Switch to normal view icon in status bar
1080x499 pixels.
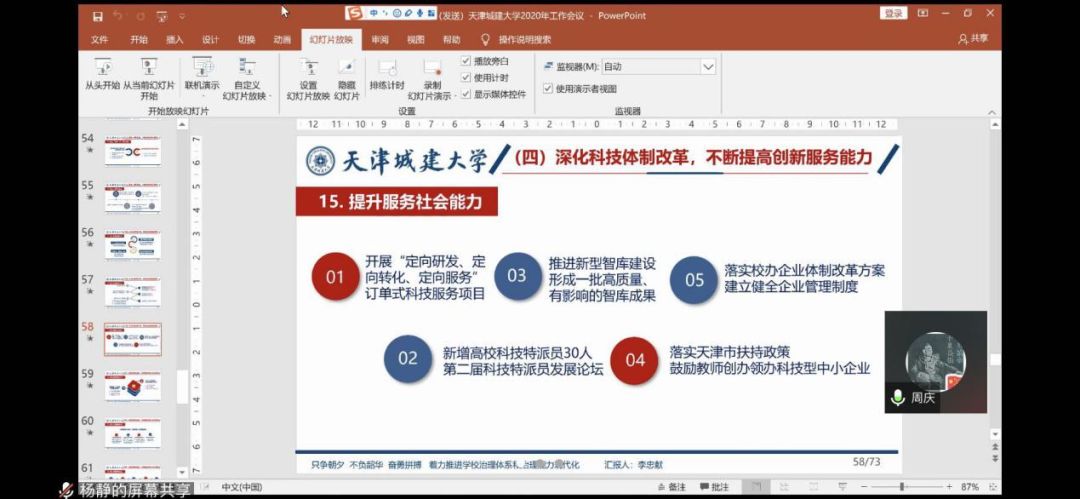coord(756,487)
